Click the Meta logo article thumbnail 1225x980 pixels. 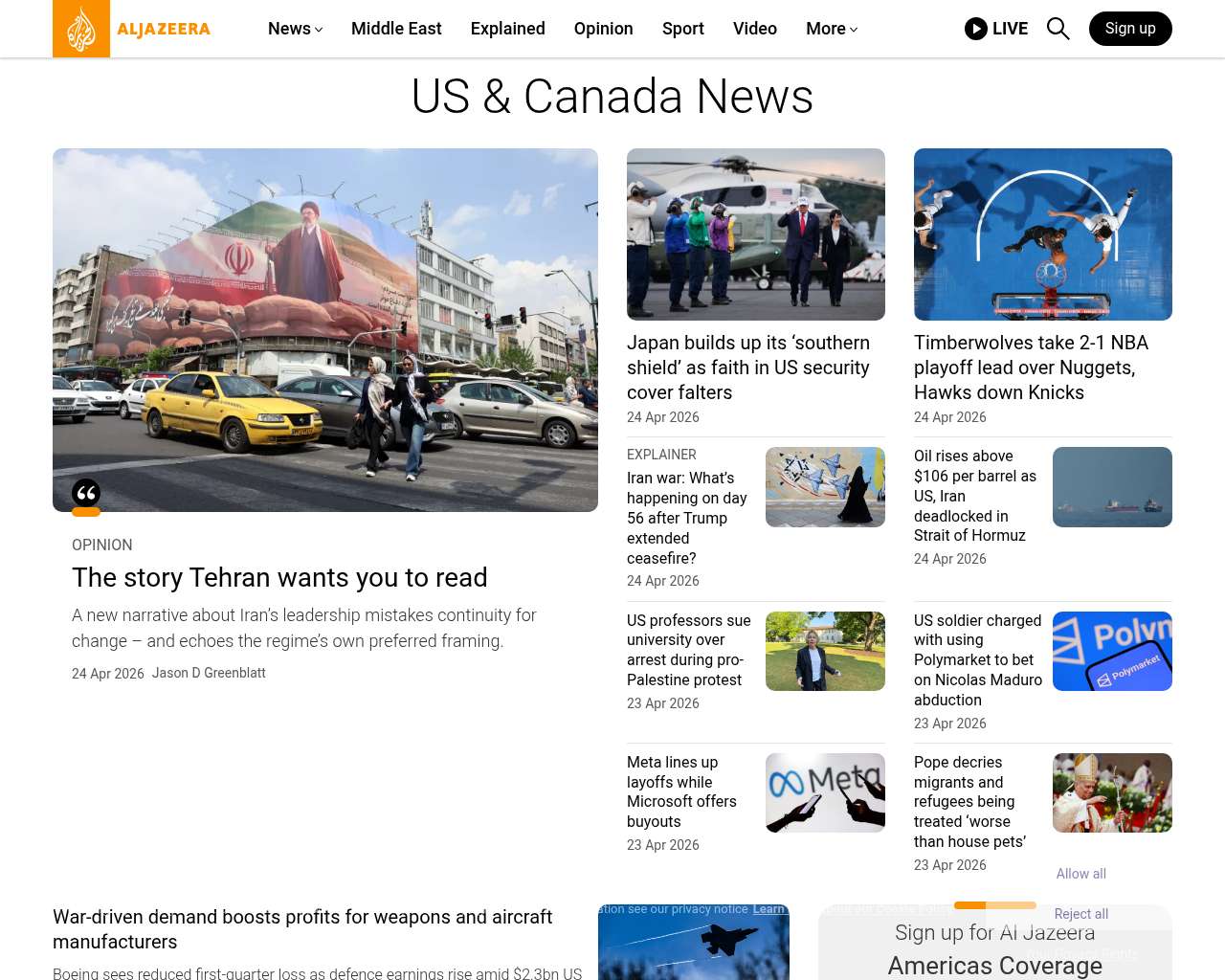point(825,792)
